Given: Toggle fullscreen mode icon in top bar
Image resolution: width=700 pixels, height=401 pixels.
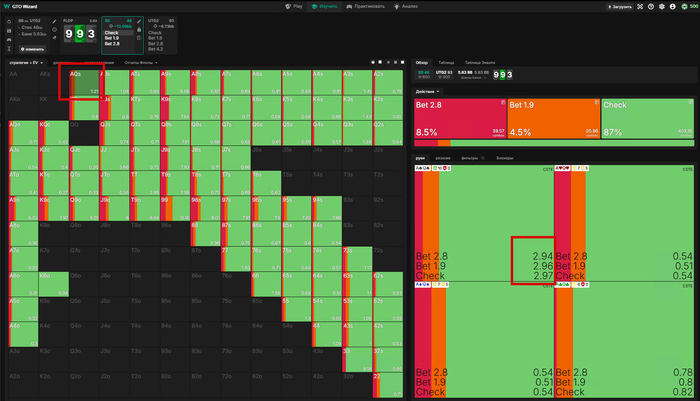Looking at the screenshot, I should click(x=640, y=7).
